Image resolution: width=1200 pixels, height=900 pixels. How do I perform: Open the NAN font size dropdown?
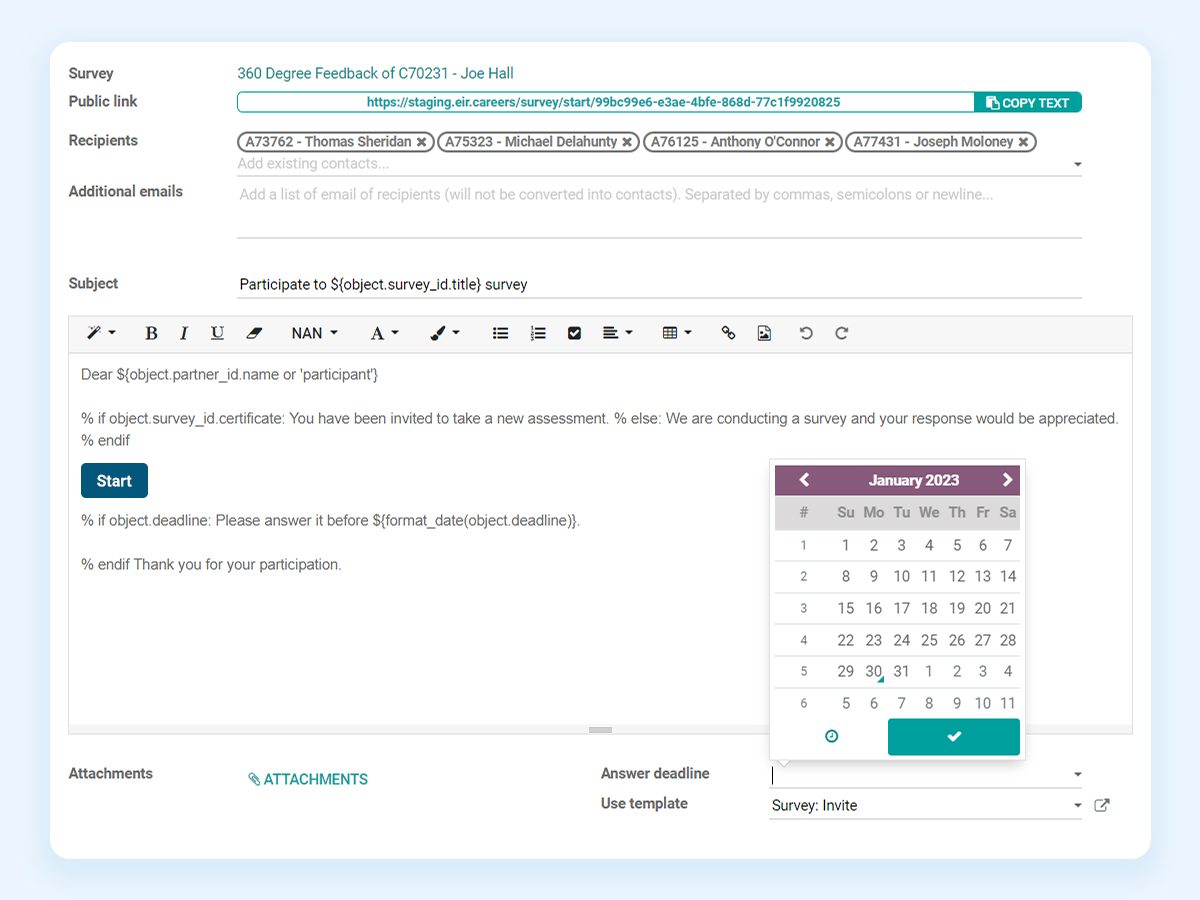pos(314,333)
